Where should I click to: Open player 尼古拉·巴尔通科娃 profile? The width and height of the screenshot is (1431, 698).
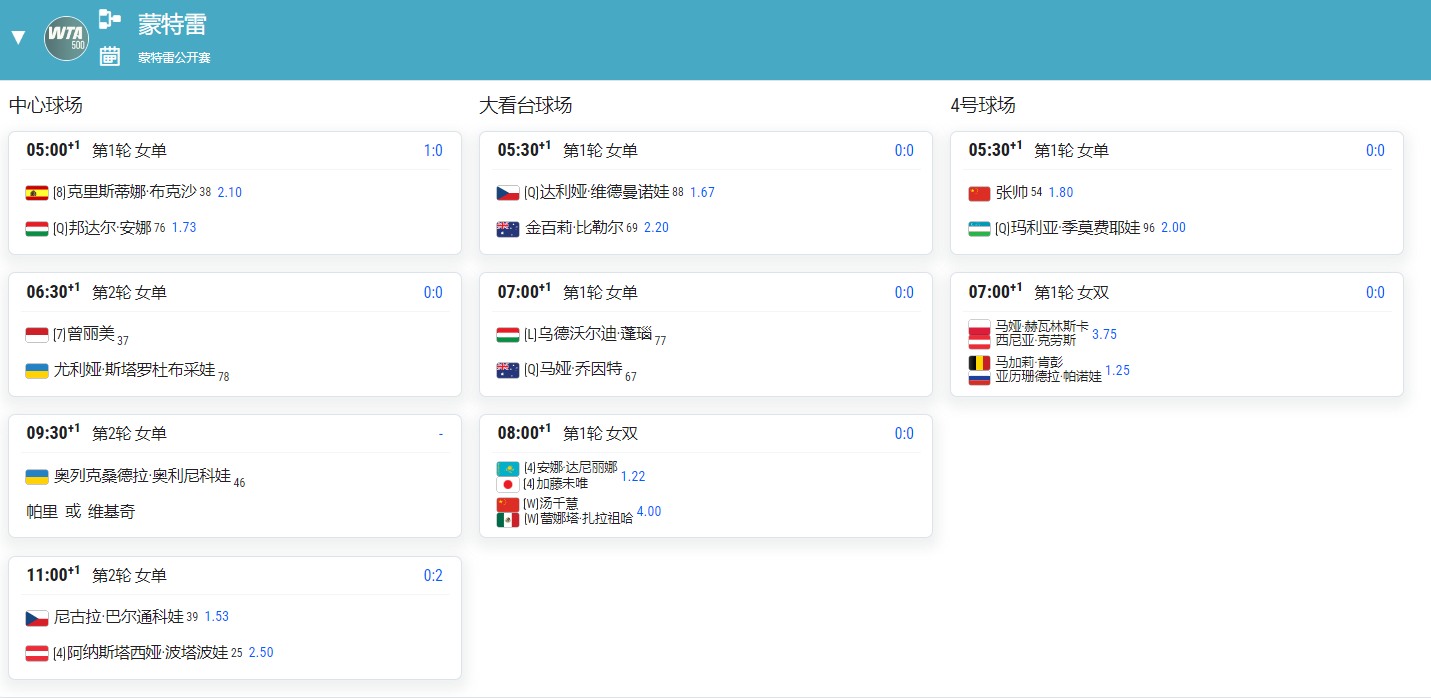pos(119,616)
